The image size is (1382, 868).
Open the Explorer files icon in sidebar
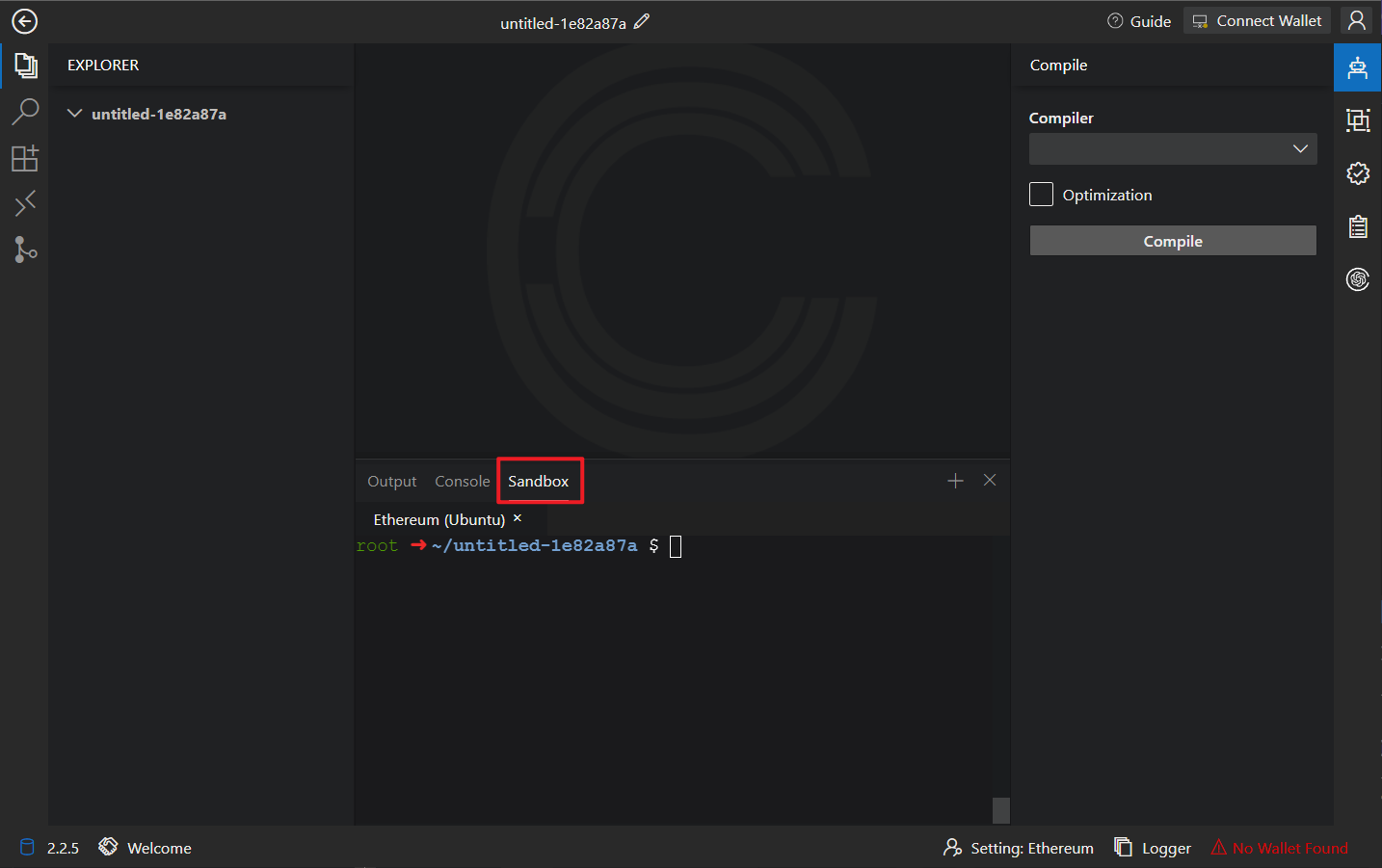coord(25,66)
